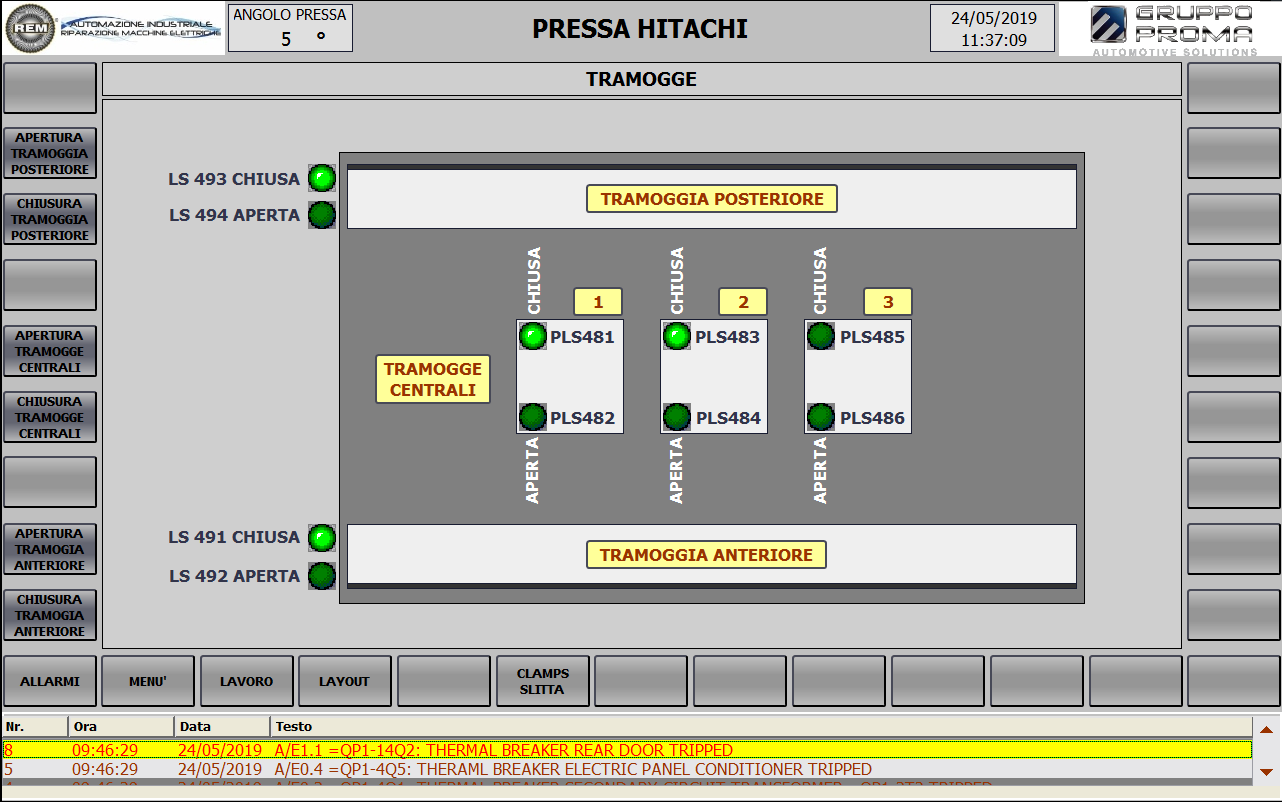Click the Ora column header
This screenshot has height=802, width=1282.
pos(121,727)
